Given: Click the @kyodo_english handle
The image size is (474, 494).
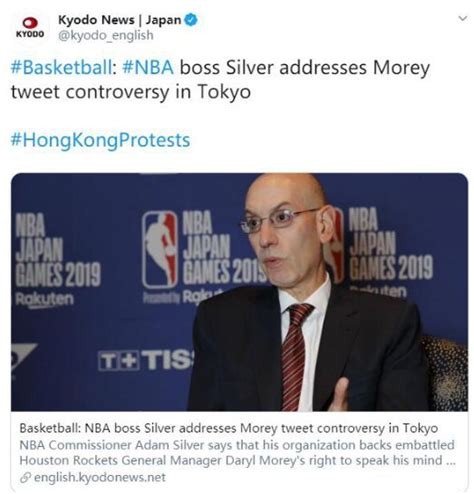Looking at the screenshot, I should pyautogui.click(x=106, y=35).
